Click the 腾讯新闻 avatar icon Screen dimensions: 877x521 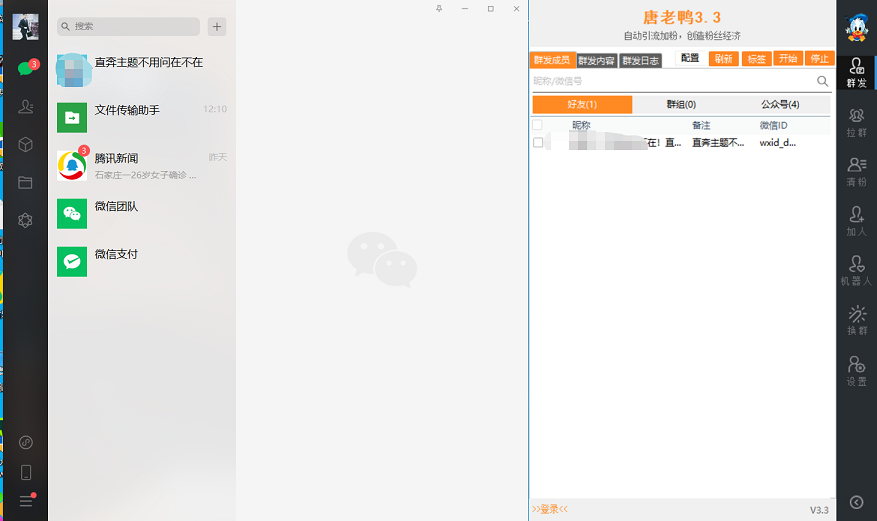click(x=72, y=165)
